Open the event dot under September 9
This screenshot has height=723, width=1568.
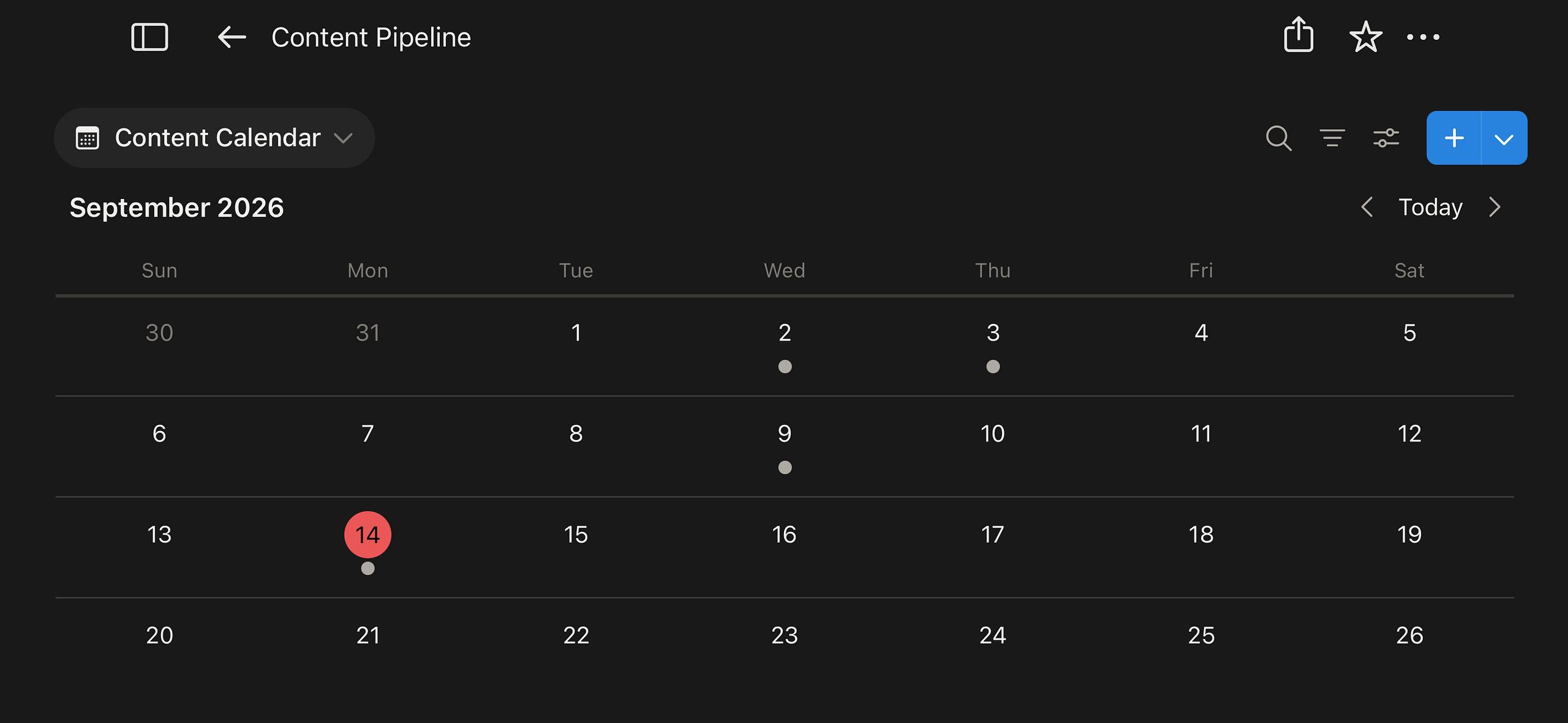785,467
